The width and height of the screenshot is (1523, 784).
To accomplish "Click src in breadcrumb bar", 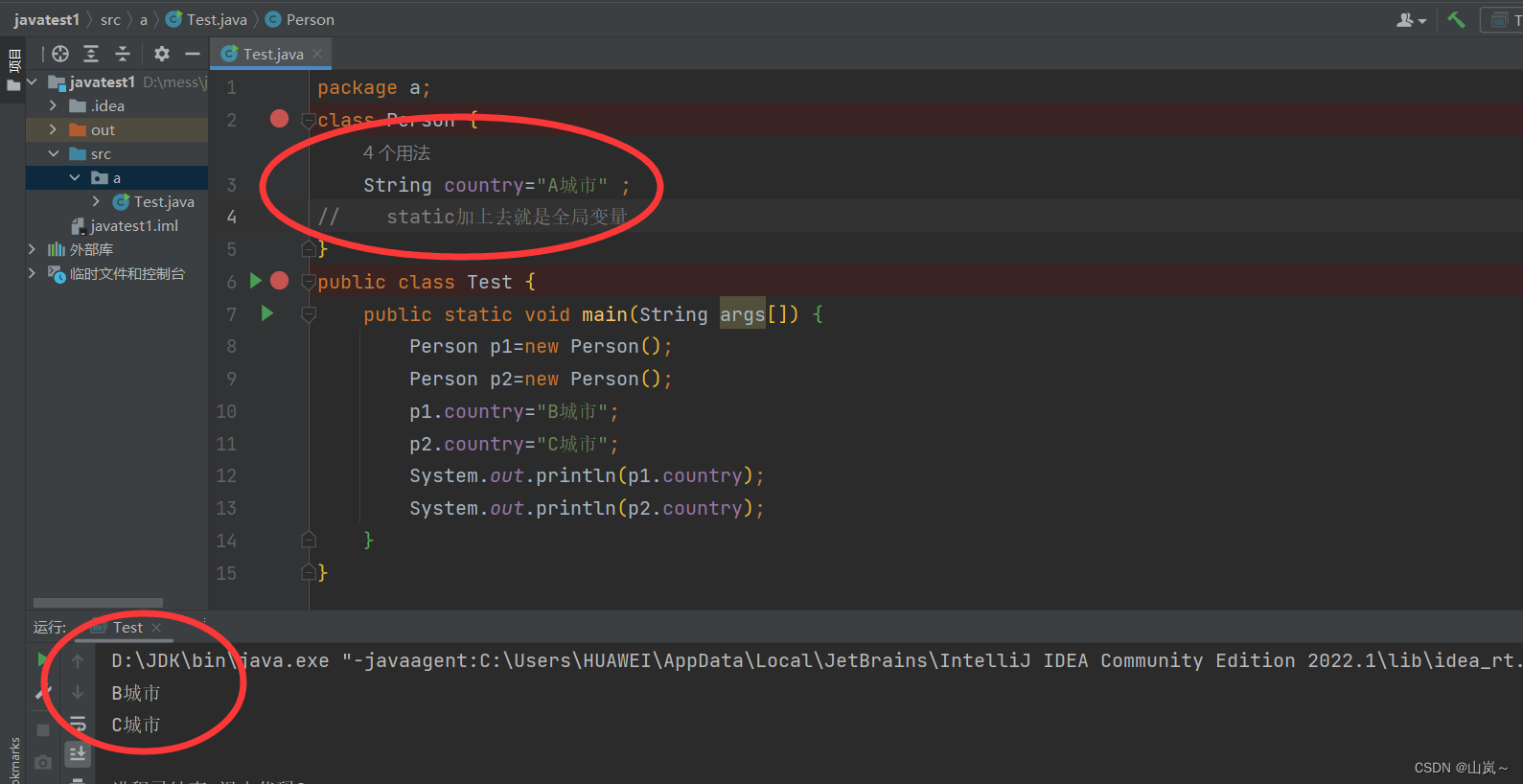I will click(110, 19).
